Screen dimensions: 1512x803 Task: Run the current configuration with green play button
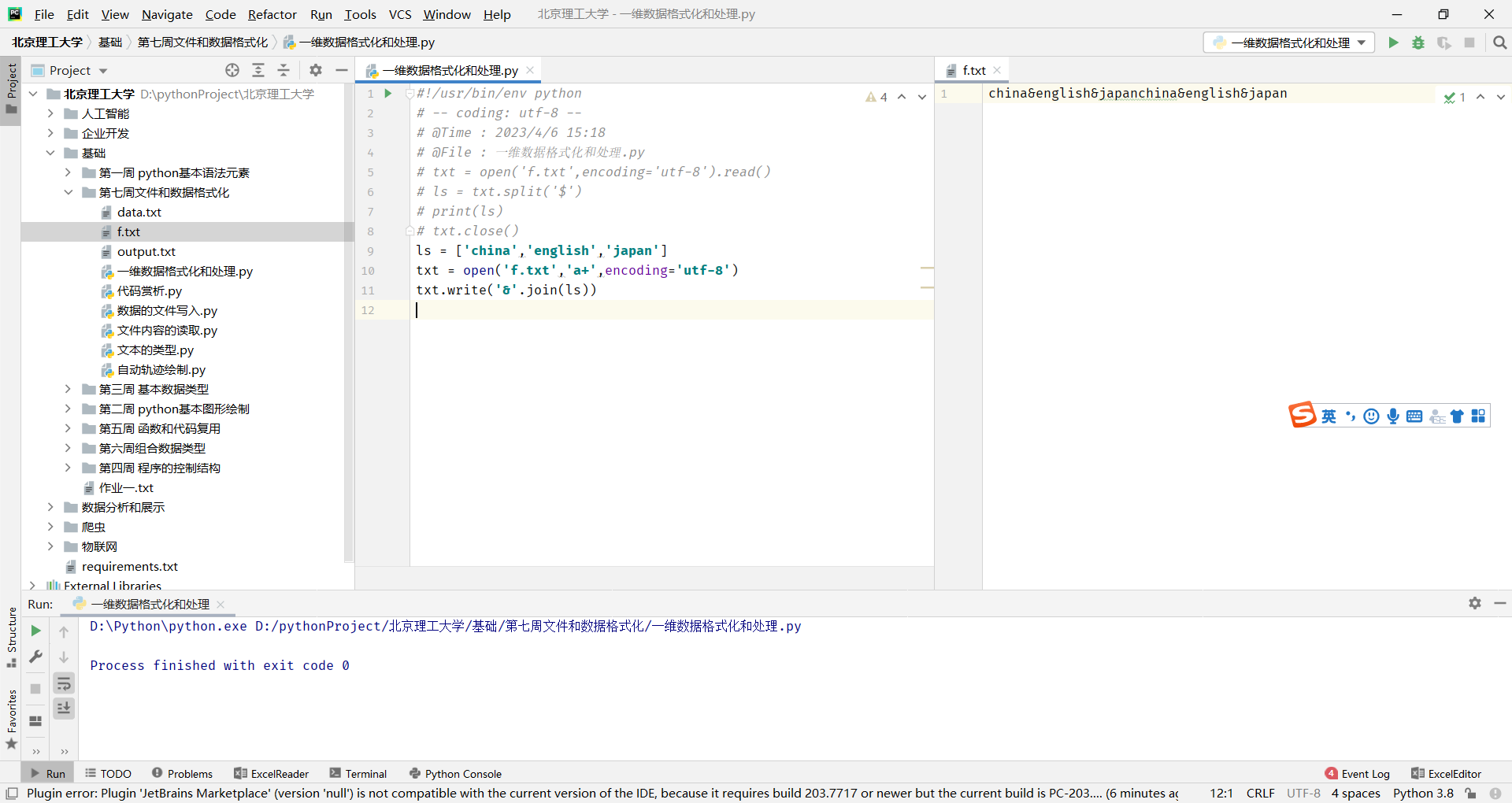coord(1393,43)
